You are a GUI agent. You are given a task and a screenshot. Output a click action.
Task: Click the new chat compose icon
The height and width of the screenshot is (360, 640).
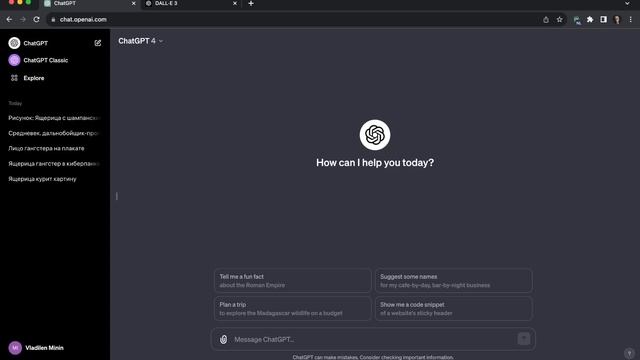tap(98, 43)
